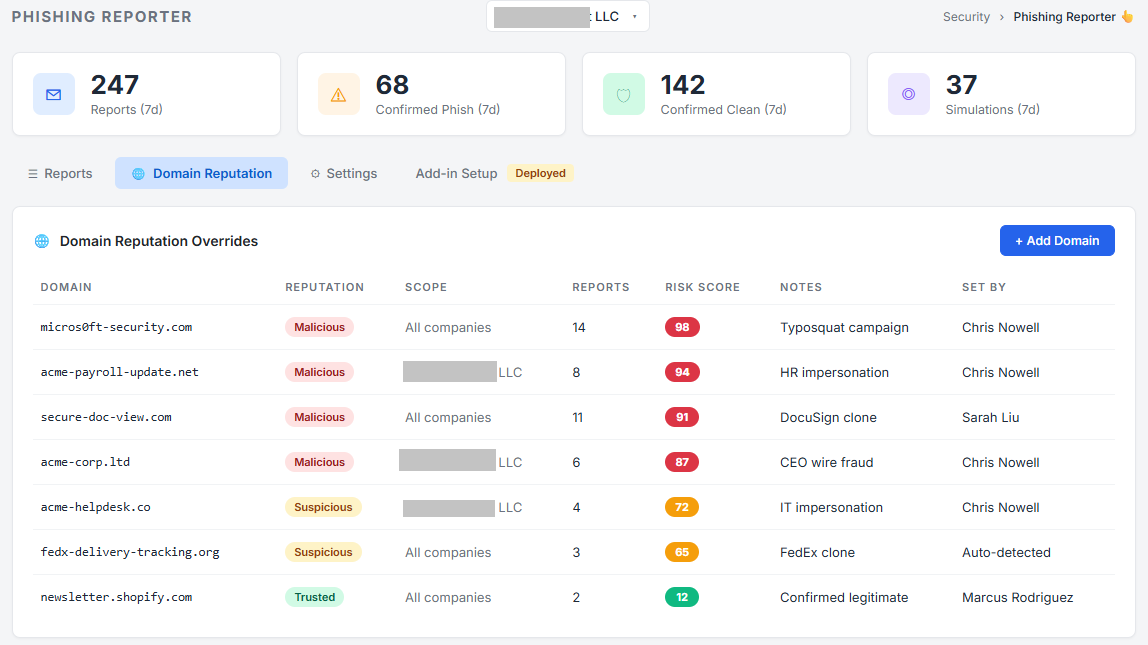The height and width of the screenshot is (645, 1148).
Task: Click the shield icon on Confirmed Clean card
Action: coord(624,94)
